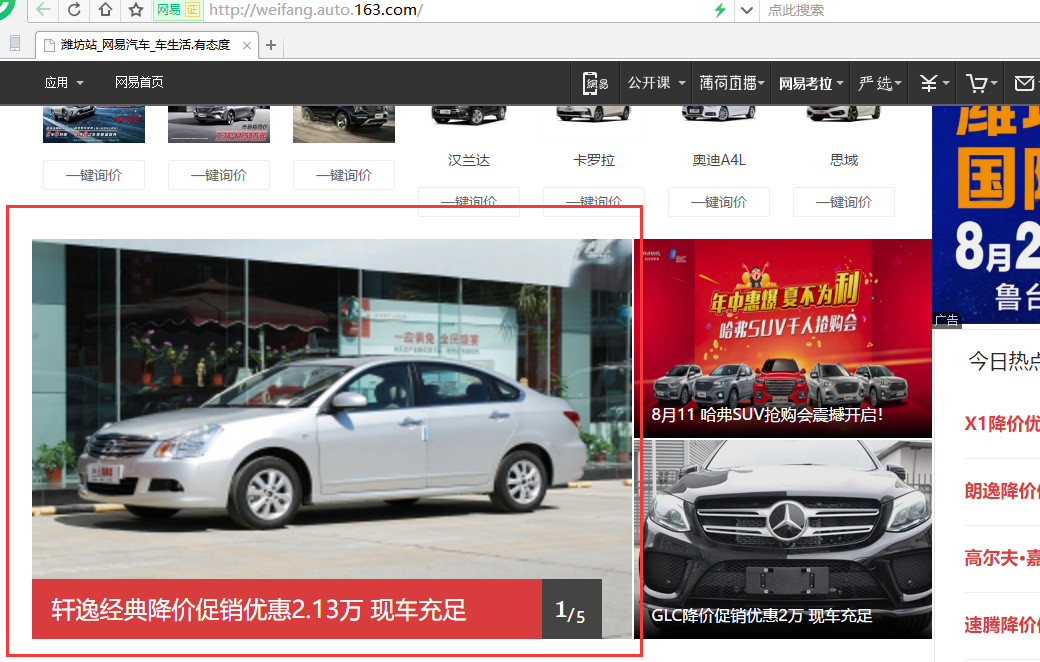The height and width of the screenshot is (662, 1040).
Task: Open the shopping cart icon menu
Action: point(982,83)
